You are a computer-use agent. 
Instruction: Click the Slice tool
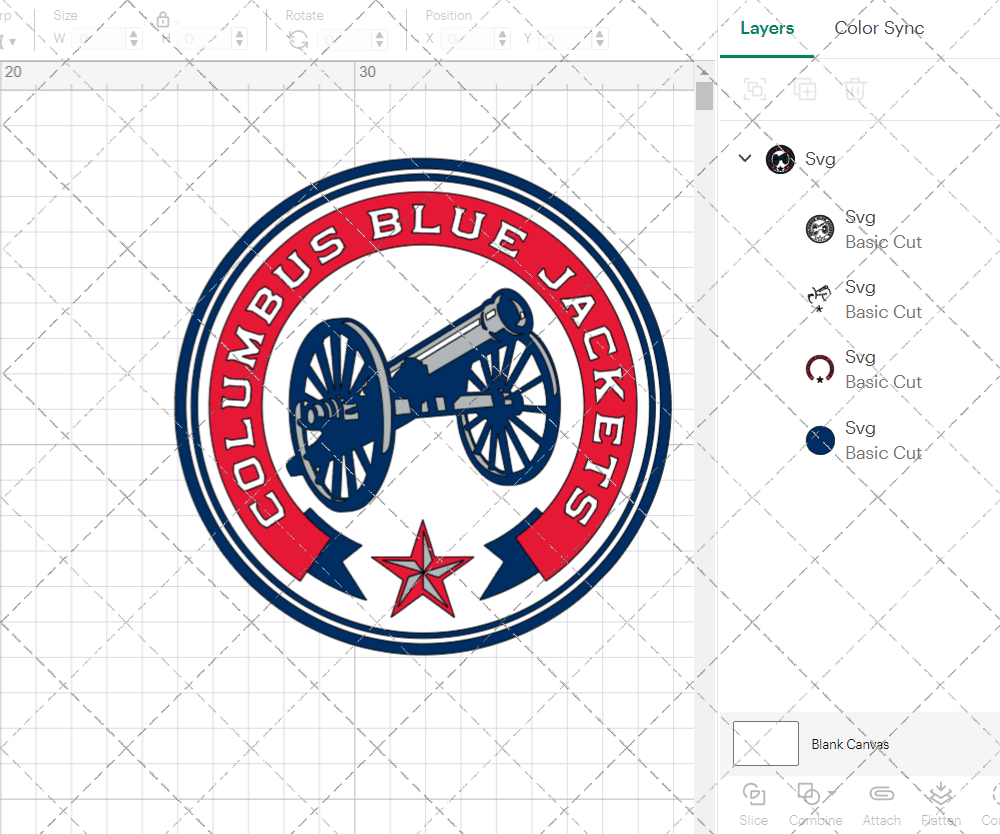click(x=754, y=805)
